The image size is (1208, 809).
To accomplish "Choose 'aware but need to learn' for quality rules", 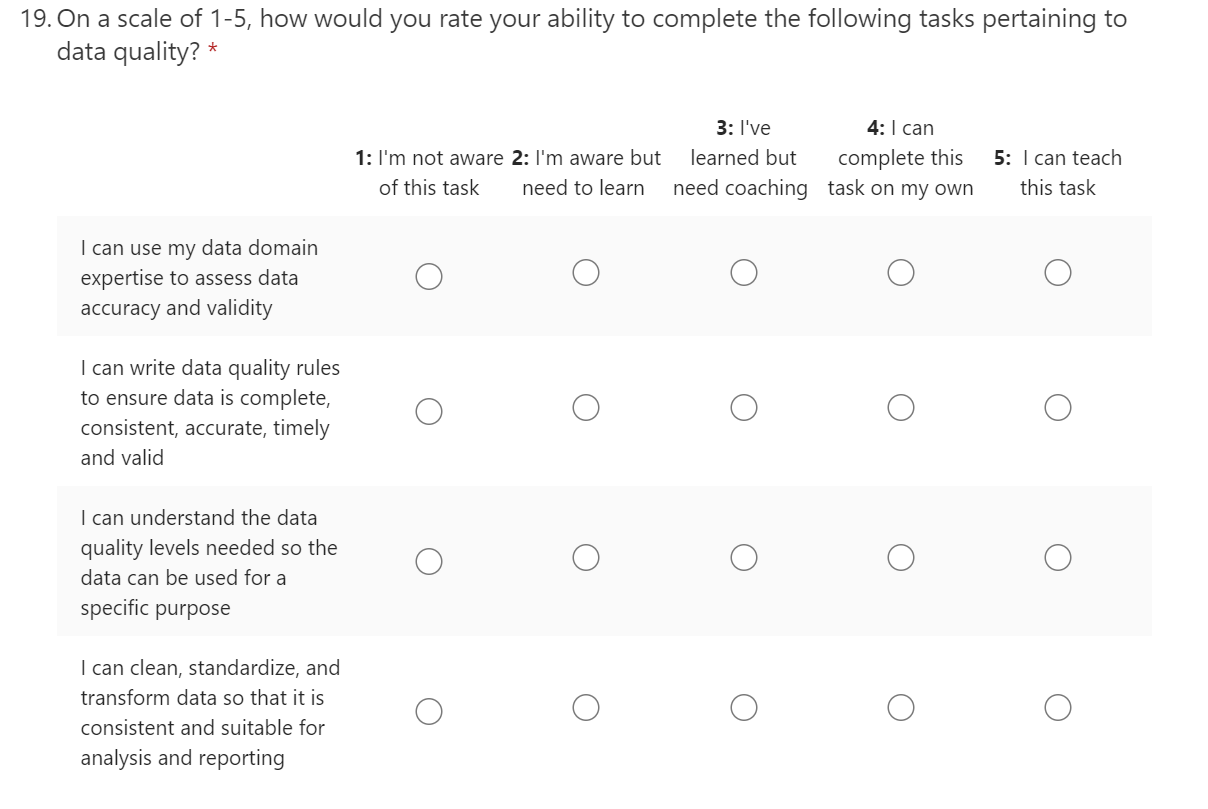I will pos(586,407).
